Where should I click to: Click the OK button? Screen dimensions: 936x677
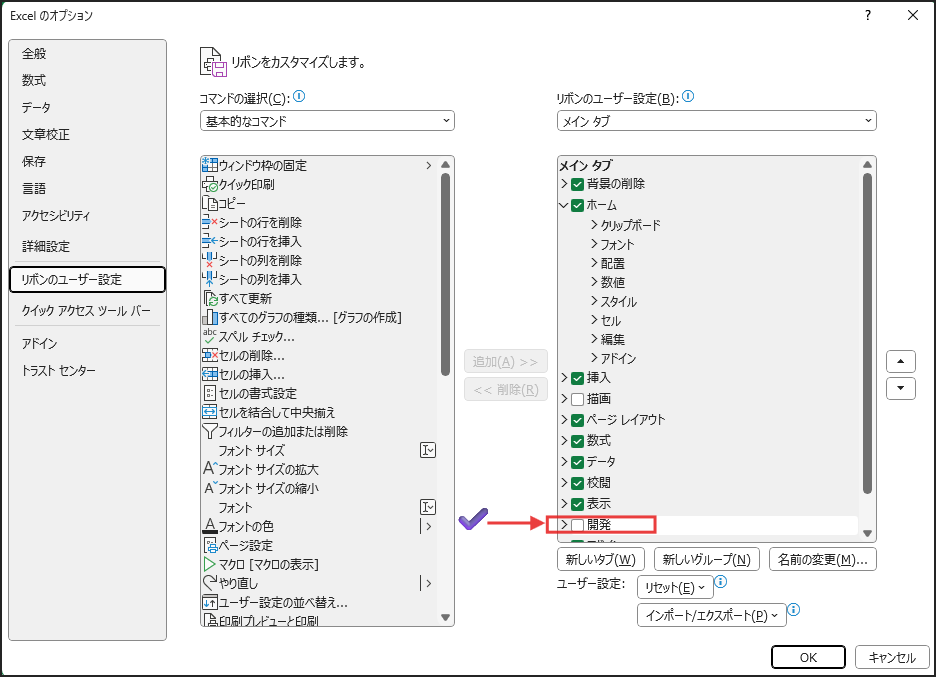(808, 657)
